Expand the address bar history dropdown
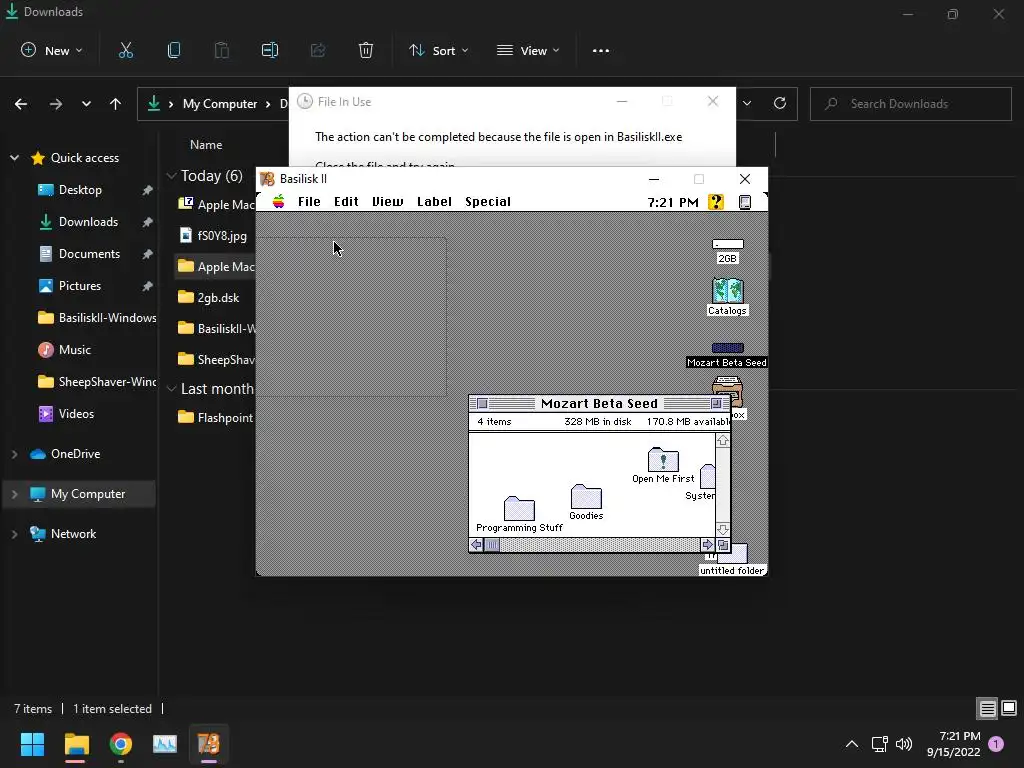The image size is (1024, 768). 747,103
